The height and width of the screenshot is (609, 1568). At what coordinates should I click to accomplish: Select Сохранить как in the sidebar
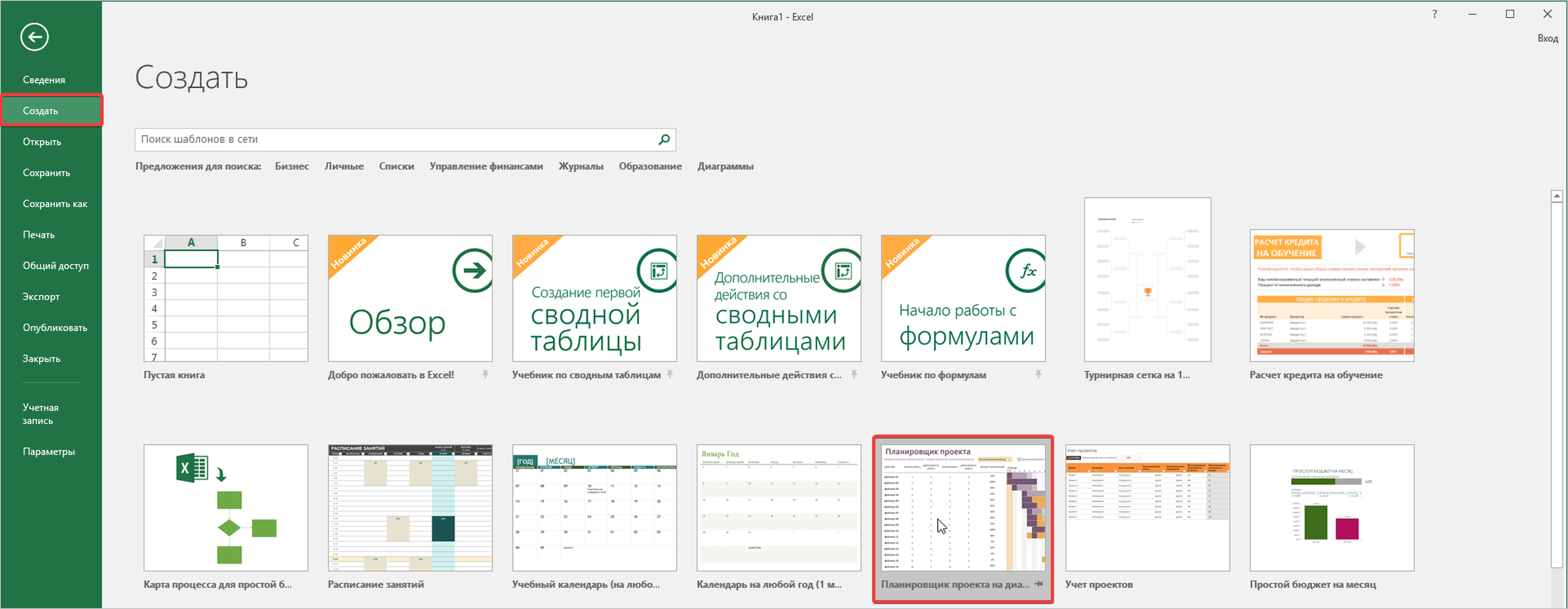[x=55, y=204]
